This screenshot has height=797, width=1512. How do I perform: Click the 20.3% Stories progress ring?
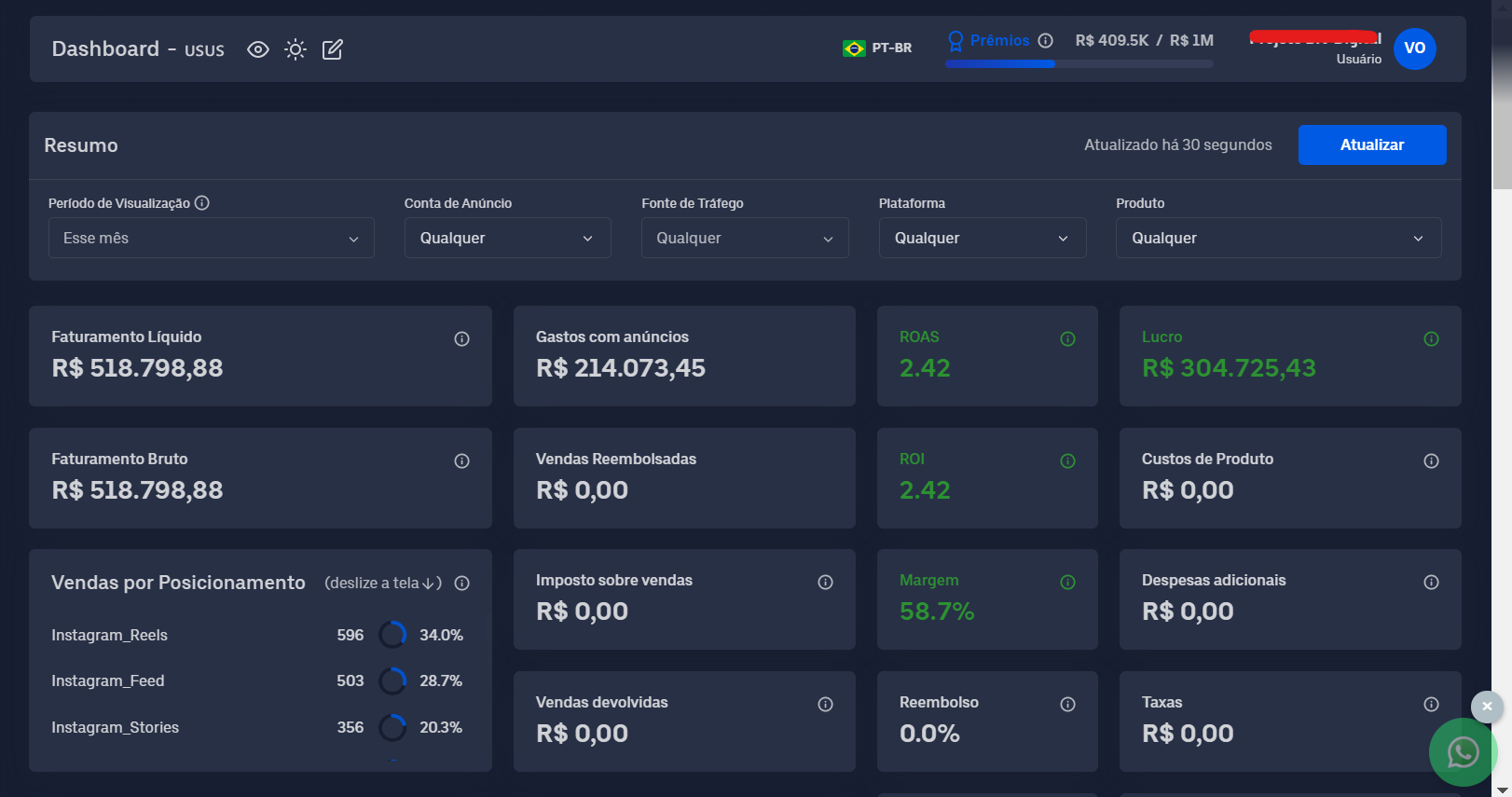[x=392, y=727]
